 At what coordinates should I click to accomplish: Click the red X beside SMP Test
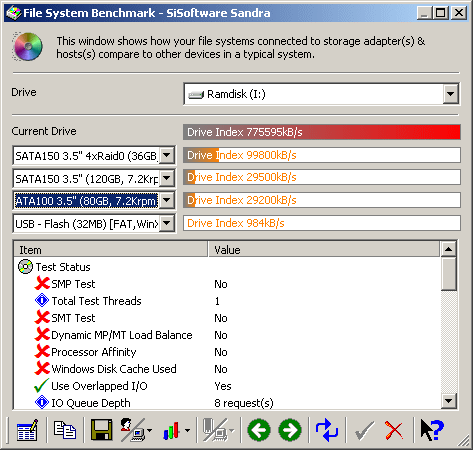click(x=42, y=284)
